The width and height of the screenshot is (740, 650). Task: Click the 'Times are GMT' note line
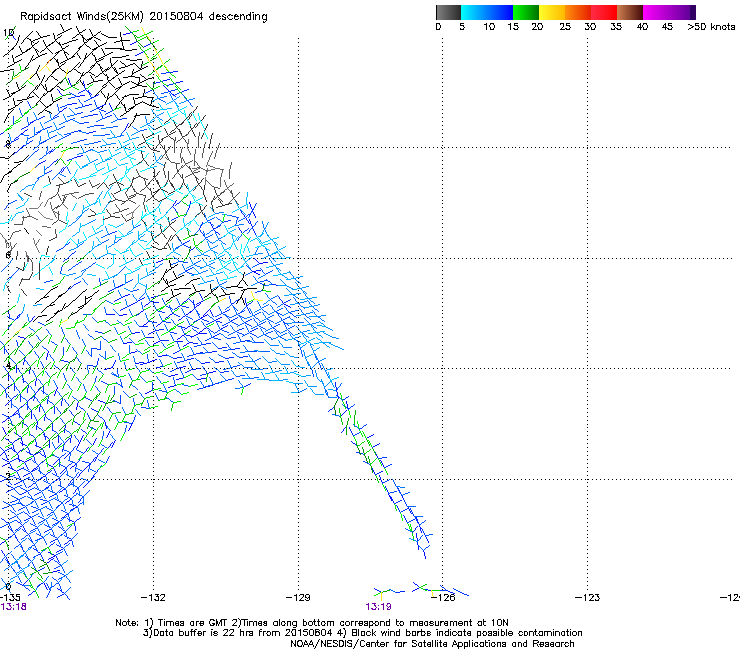coord(312,623)
